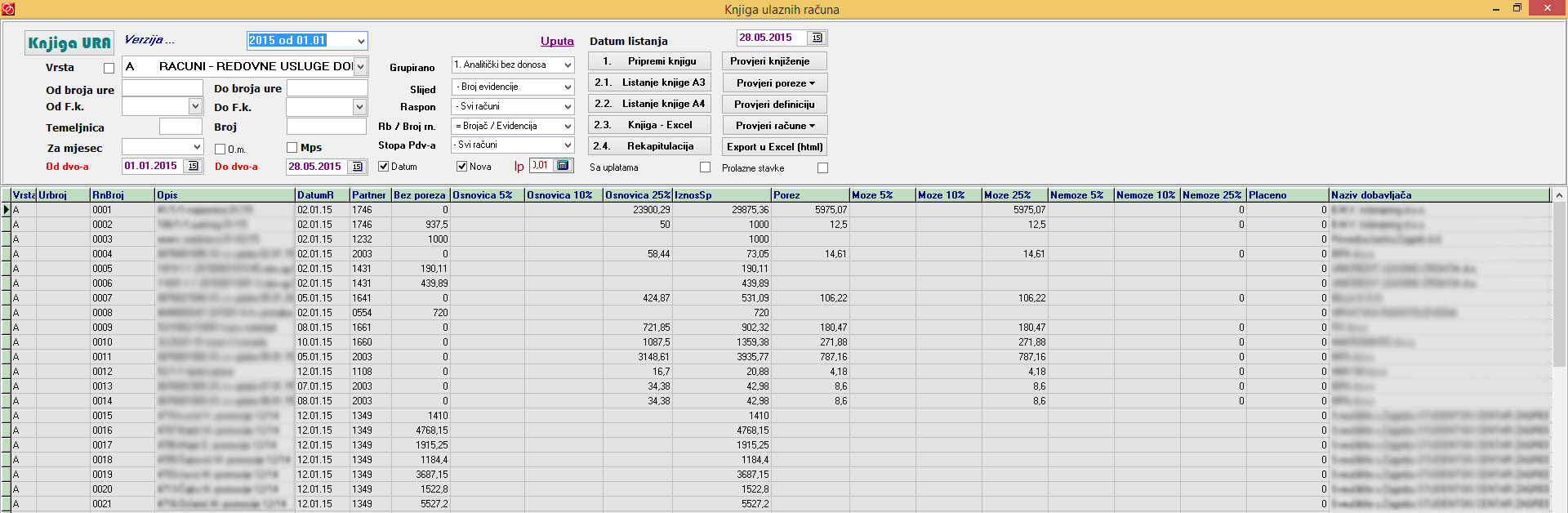
Task: Tick the Sa uplatama checkbox
Action: 705,167
